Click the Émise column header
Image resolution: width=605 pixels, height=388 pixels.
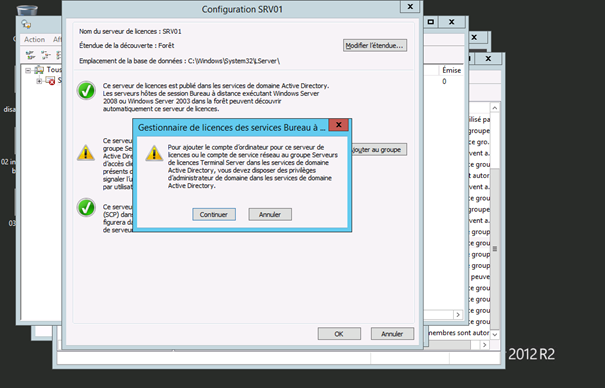click(451, 70)
